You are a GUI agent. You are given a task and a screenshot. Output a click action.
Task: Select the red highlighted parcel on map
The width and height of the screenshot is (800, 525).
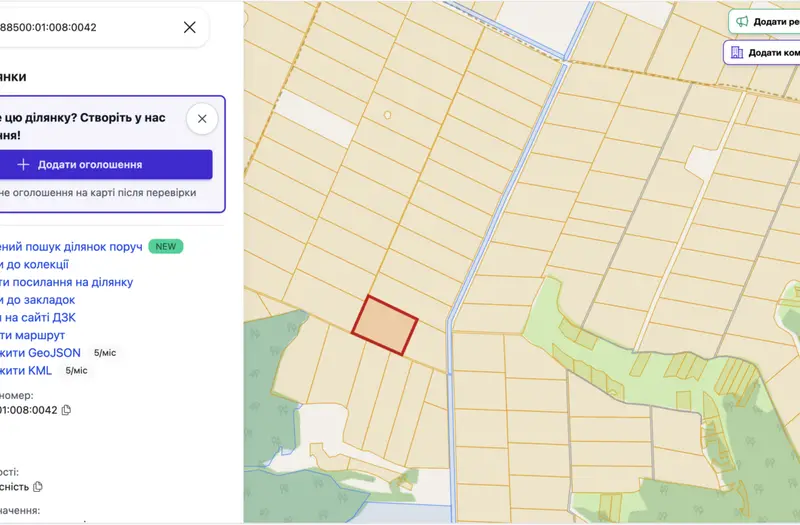click(385, 325)
